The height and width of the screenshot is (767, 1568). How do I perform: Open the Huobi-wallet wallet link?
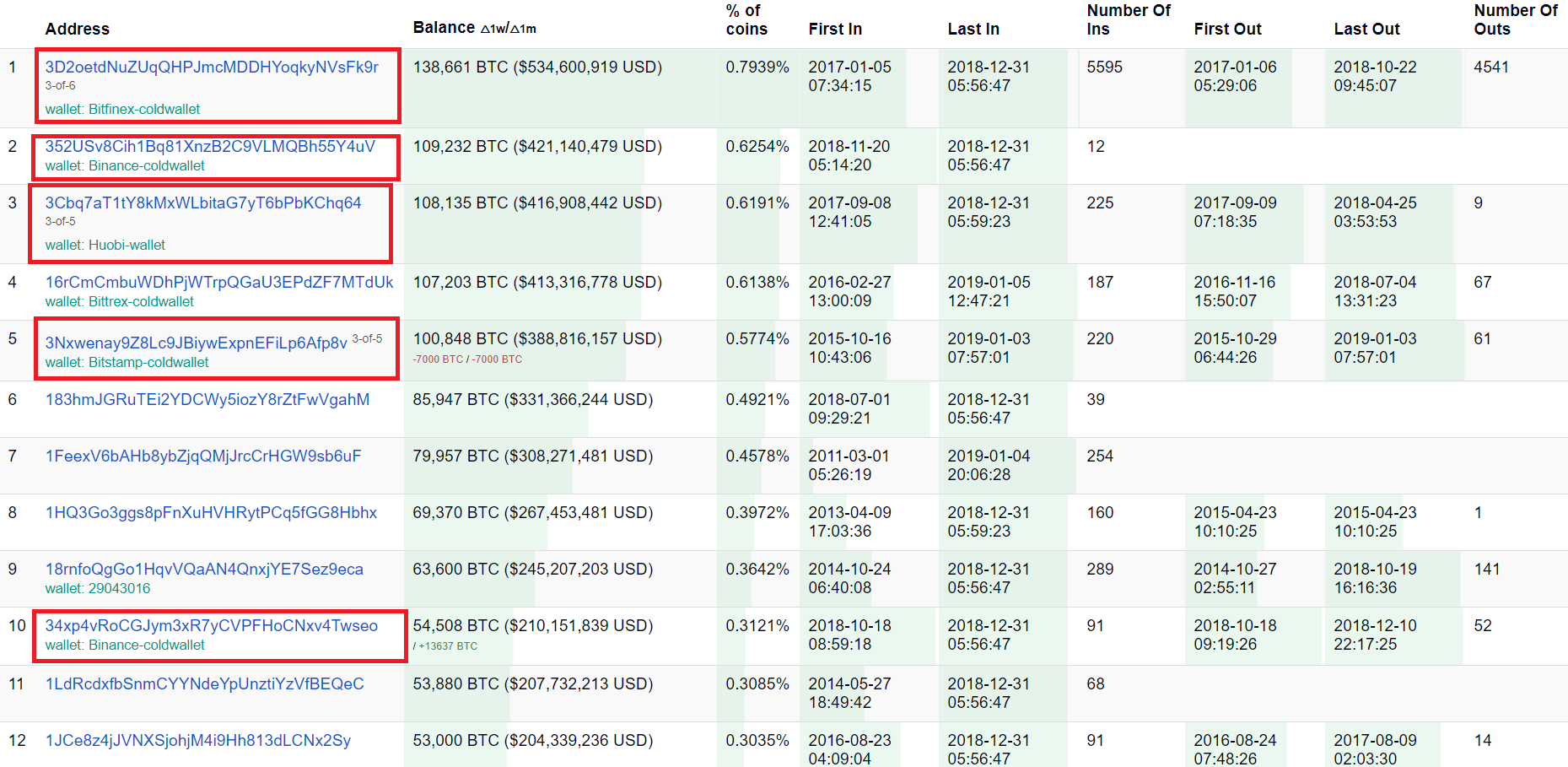[105, 245]
